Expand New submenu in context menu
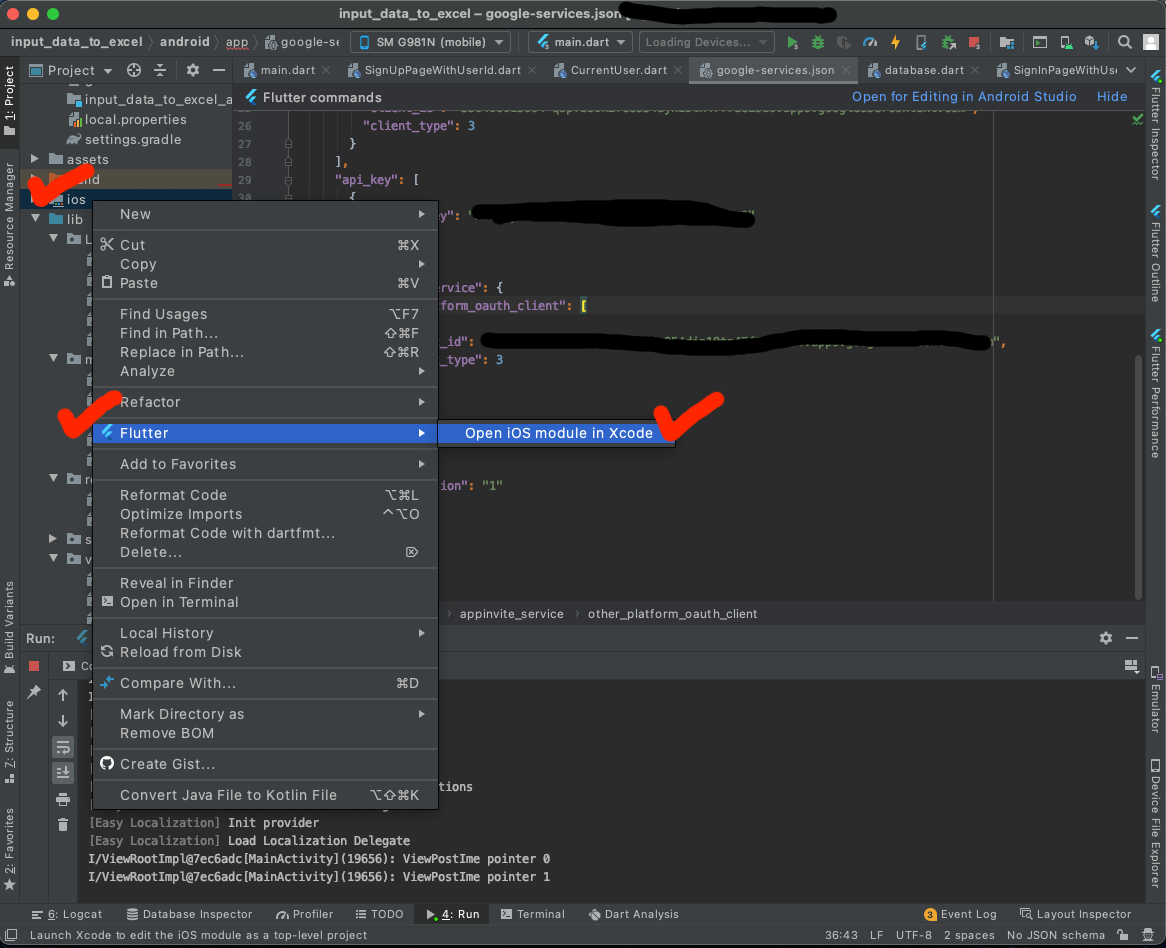Viewport: 1166px width, 948px height. [x=265, y=214]
